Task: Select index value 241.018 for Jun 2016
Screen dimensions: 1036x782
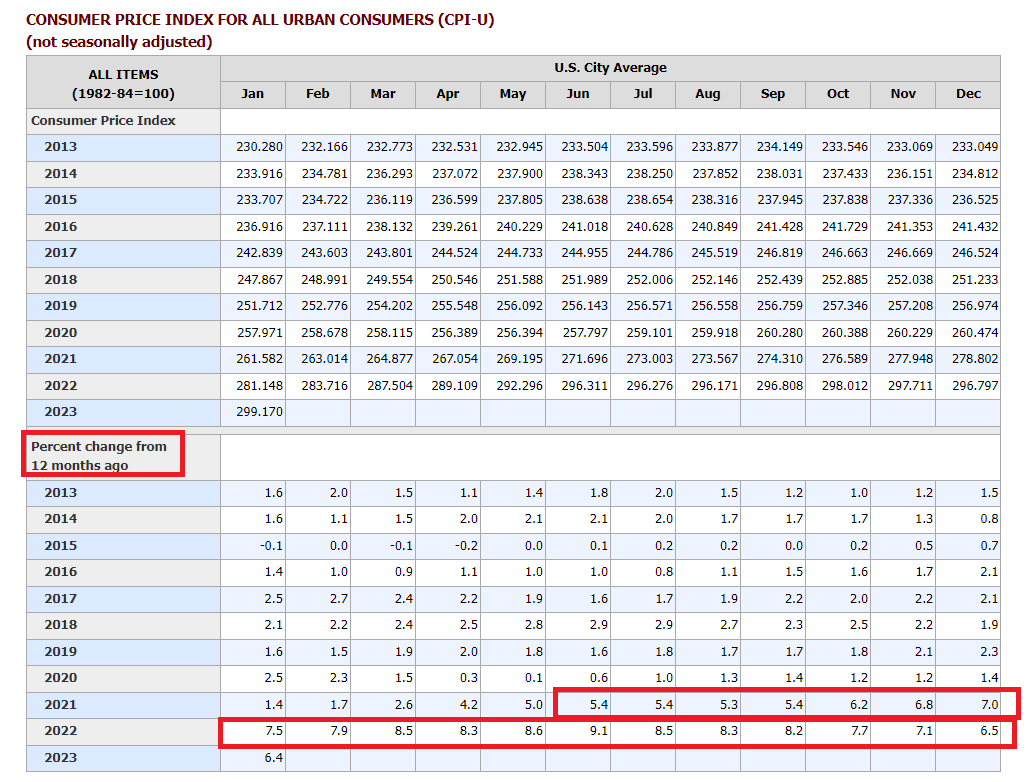Action: (584, 227)
